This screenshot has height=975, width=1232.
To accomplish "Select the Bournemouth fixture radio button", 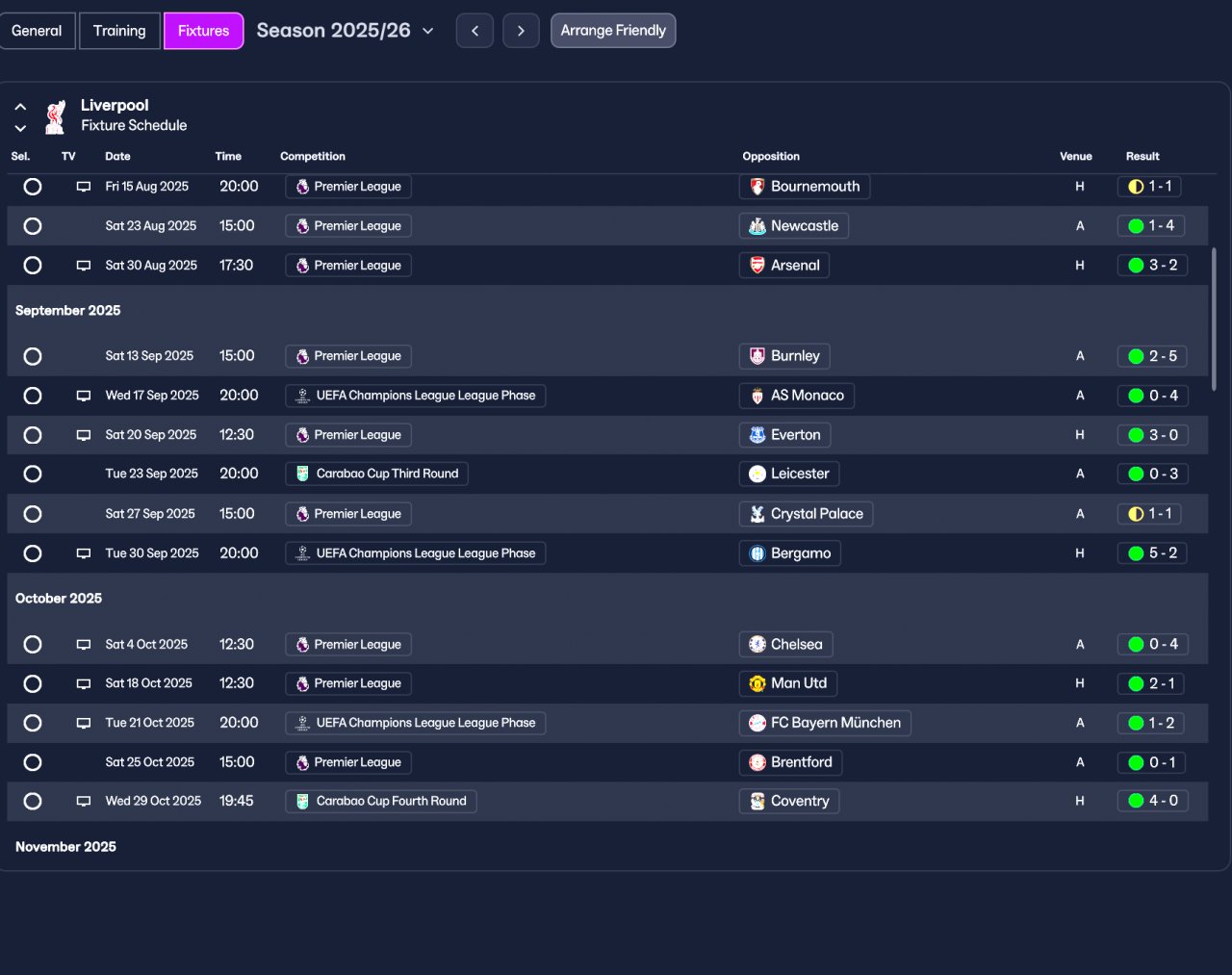I will (33, 187).
